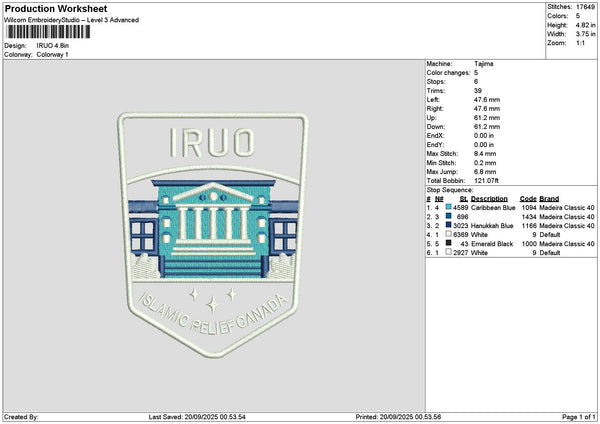Click the 'Code' column header

click(528, 199)
